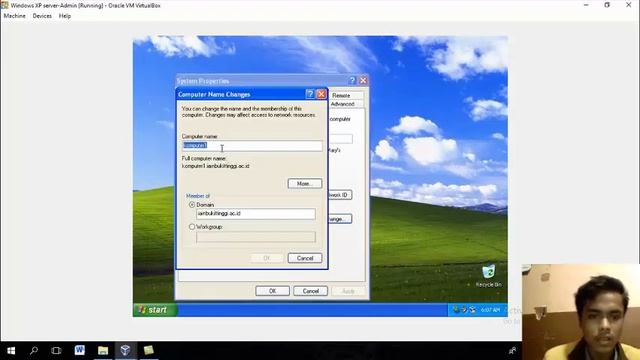Screen dimensions: 640x360
Task: Close the Computer Name Changes dialog
Action: click(x=321, y=94)
